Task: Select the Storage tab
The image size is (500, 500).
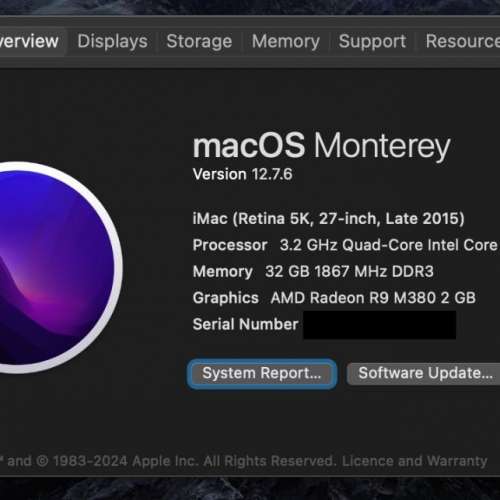Action: click(199, 41)
